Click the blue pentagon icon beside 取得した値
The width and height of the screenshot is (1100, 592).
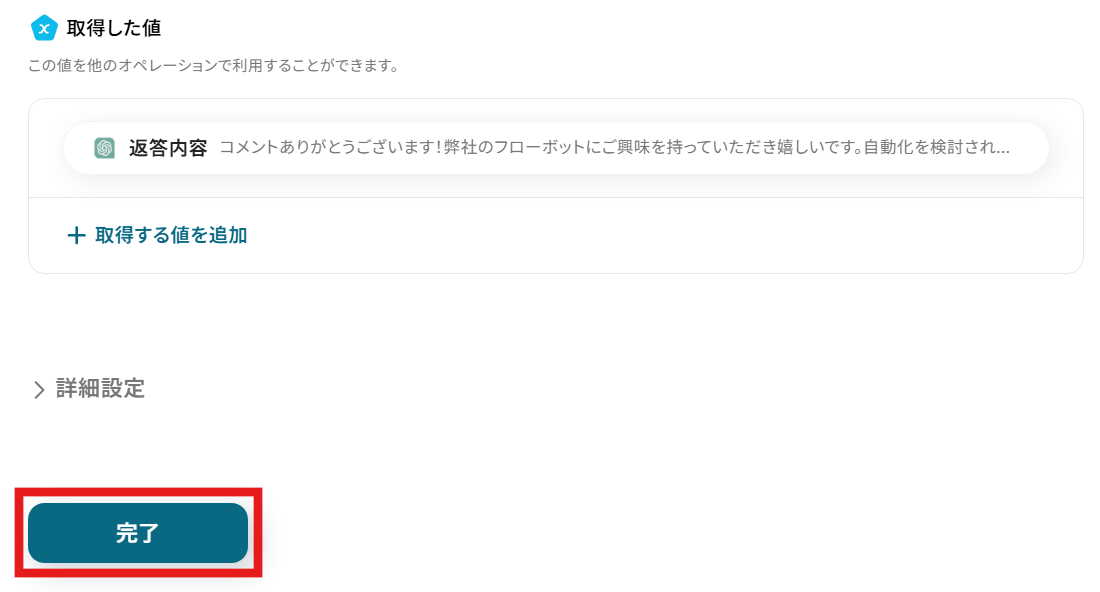[x=44, y=28]
